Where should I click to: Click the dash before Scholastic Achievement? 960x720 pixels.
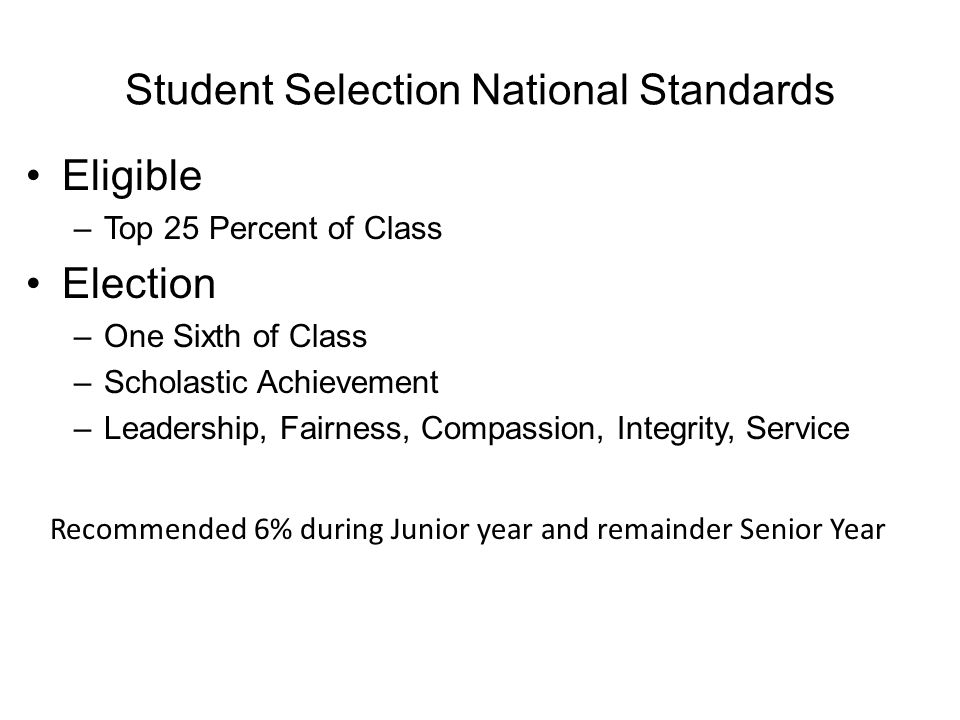click(x=82, y=384)
